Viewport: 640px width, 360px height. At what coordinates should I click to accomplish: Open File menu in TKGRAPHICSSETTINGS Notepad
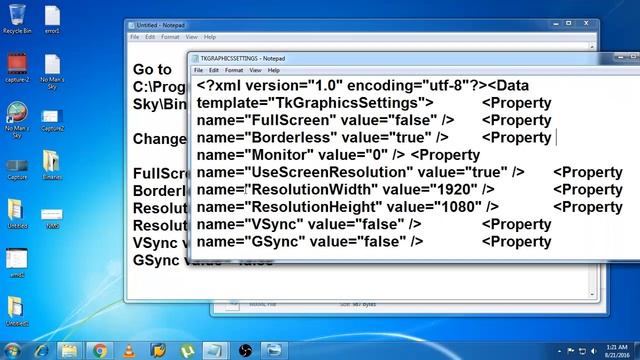click(198, 70)
